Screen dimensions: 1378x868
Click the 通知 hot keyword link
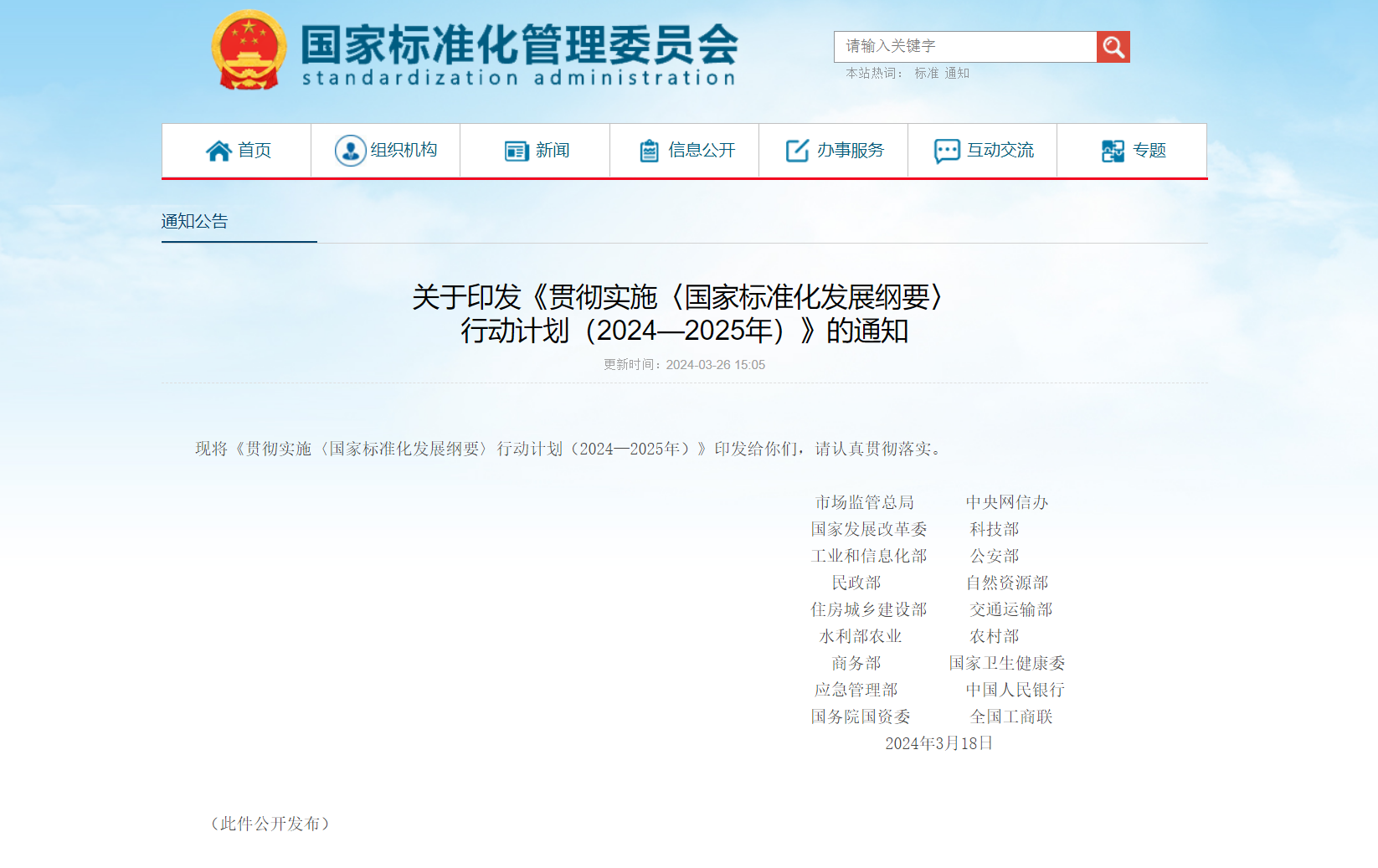coord(957,74)
